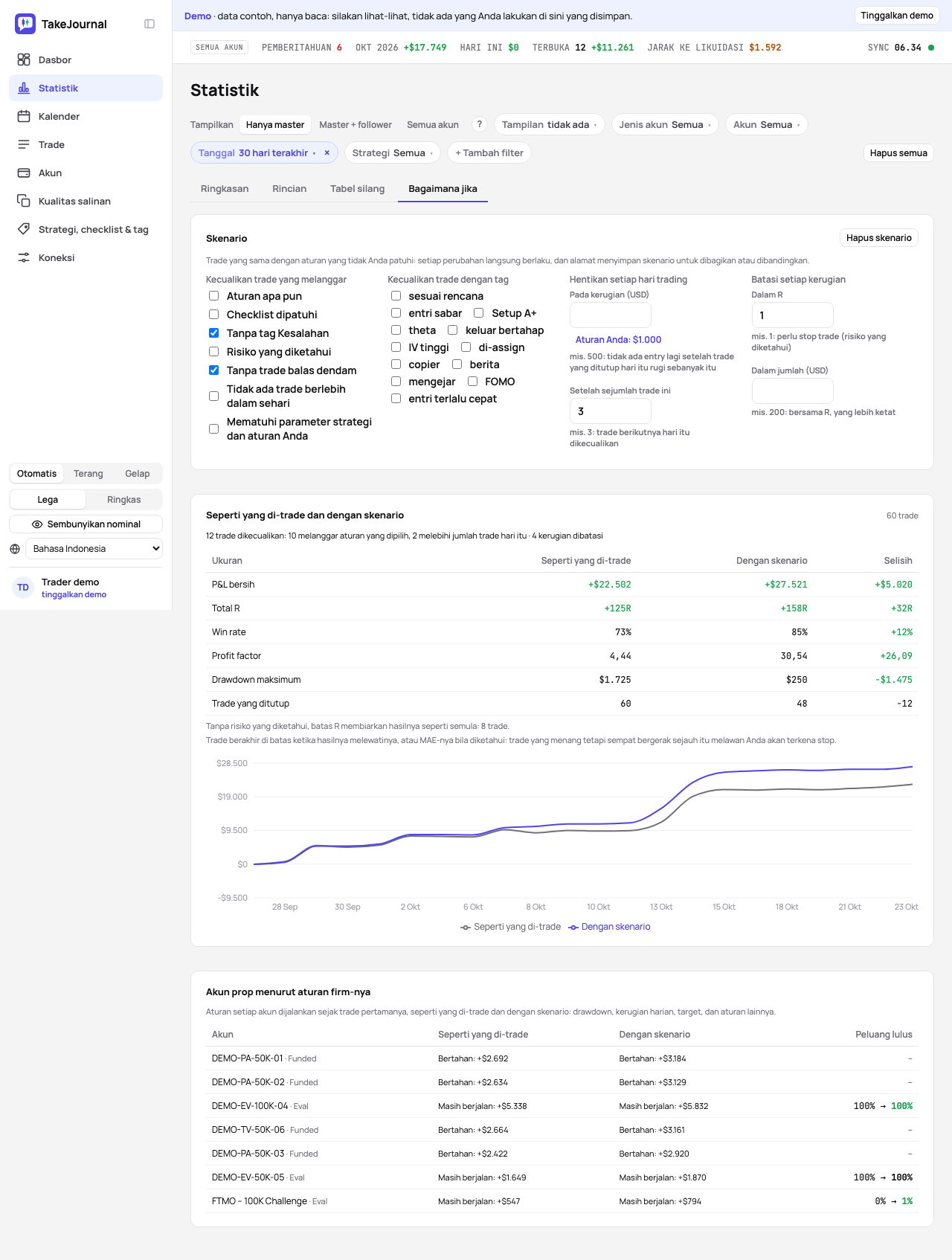This screenshot has width=952, height=1260.
Task: Open Kualitas salinan copy icon
Action: 24,201
